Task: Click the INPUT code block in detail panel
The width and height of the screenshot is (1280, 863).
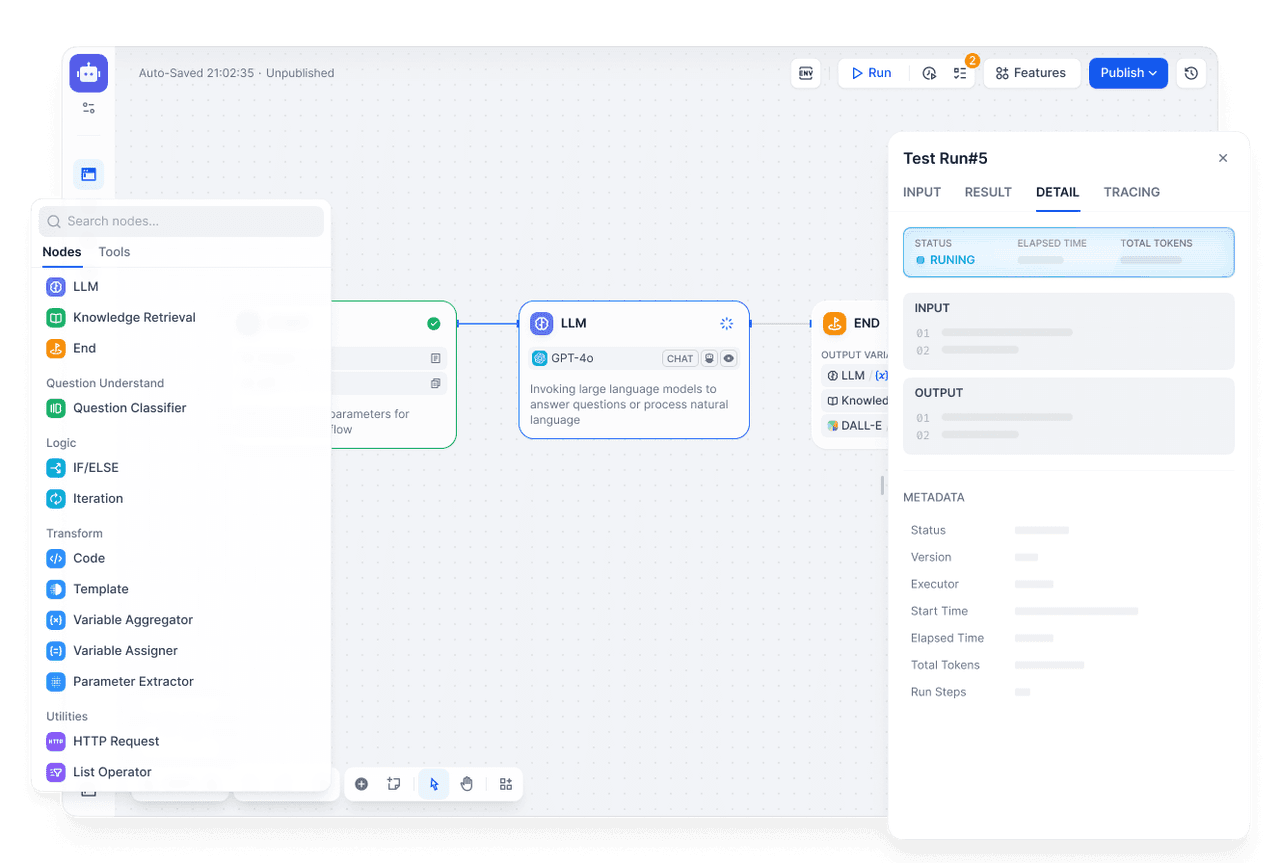Action: (x=1068, y=331)
